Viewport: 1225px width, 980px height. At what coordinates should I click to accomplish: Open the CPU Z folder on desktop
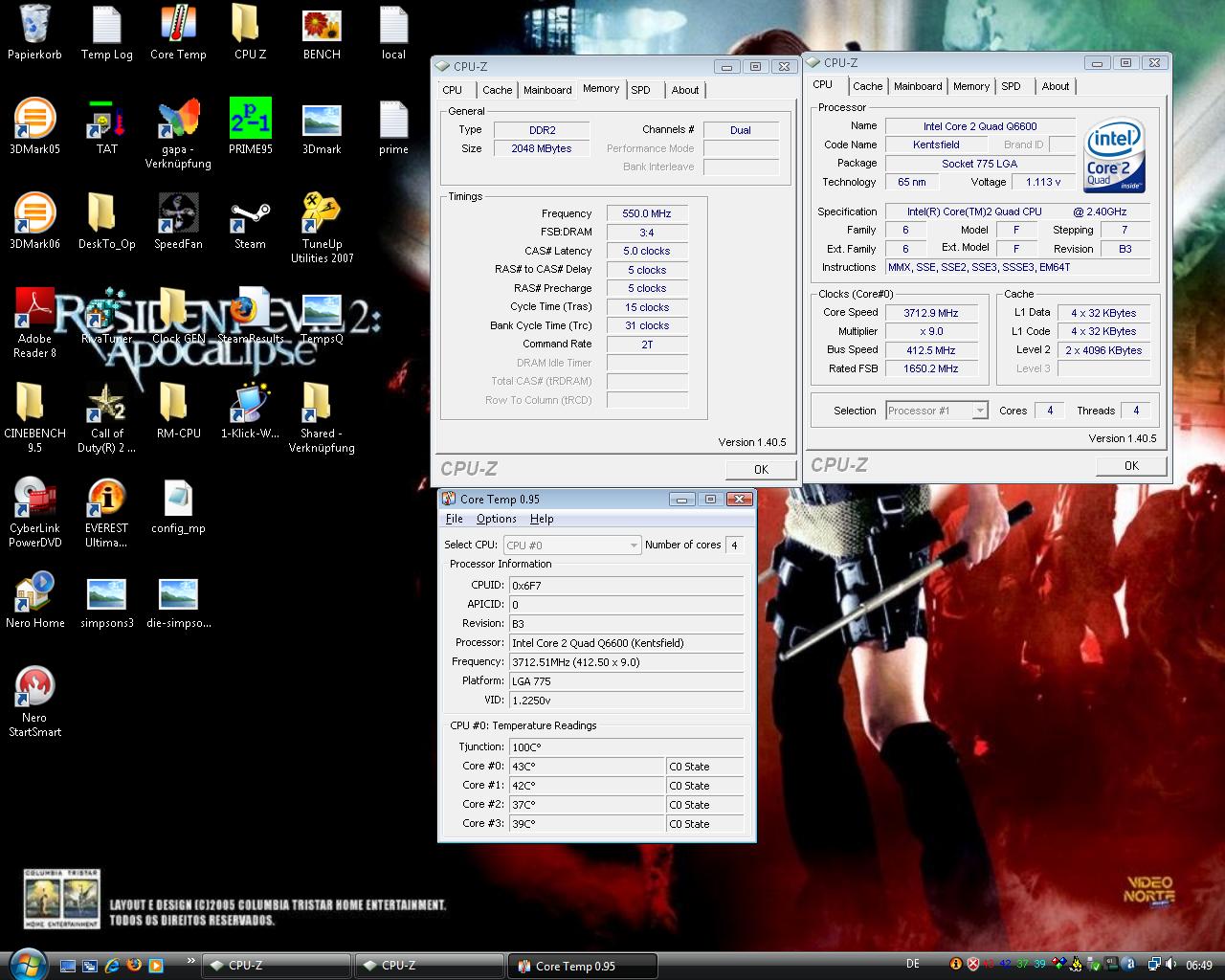coord(250,33)
